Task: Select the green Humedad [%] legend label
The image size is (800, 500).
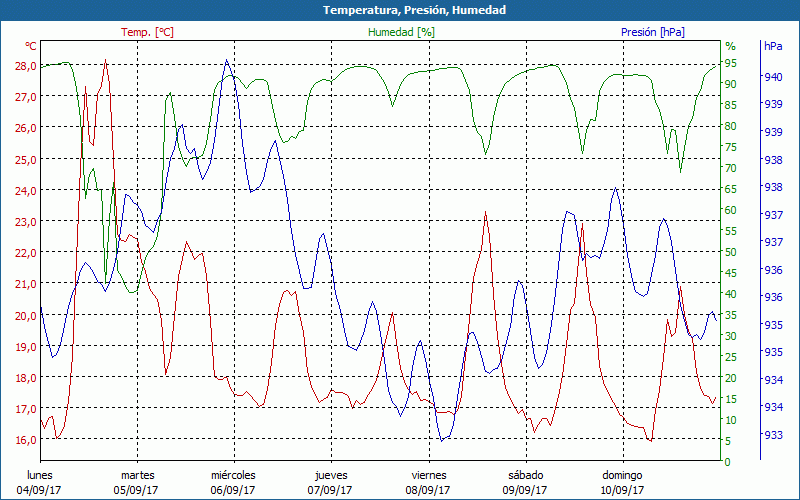Action: click(x=401, y=32)
